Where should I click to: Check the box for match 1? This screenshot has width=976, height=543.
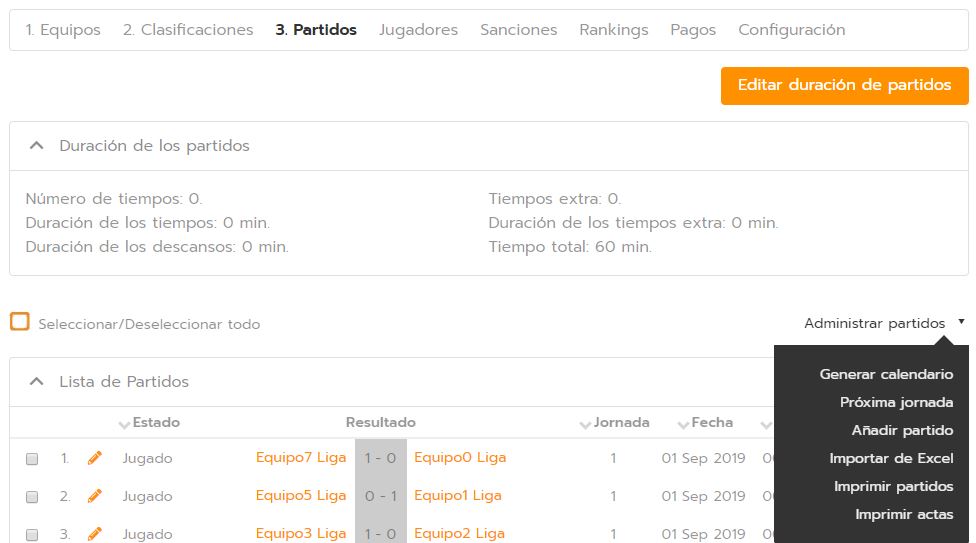coord(32,459)
